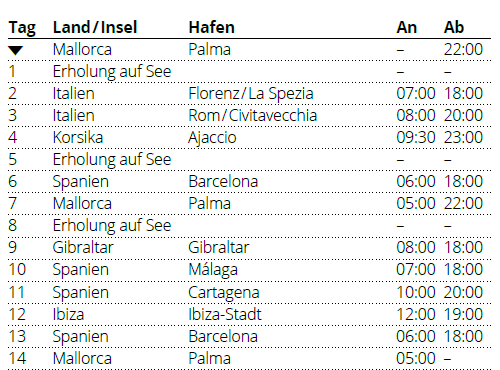Click Barcelona on day 6 row

click(x=223, y=181)
